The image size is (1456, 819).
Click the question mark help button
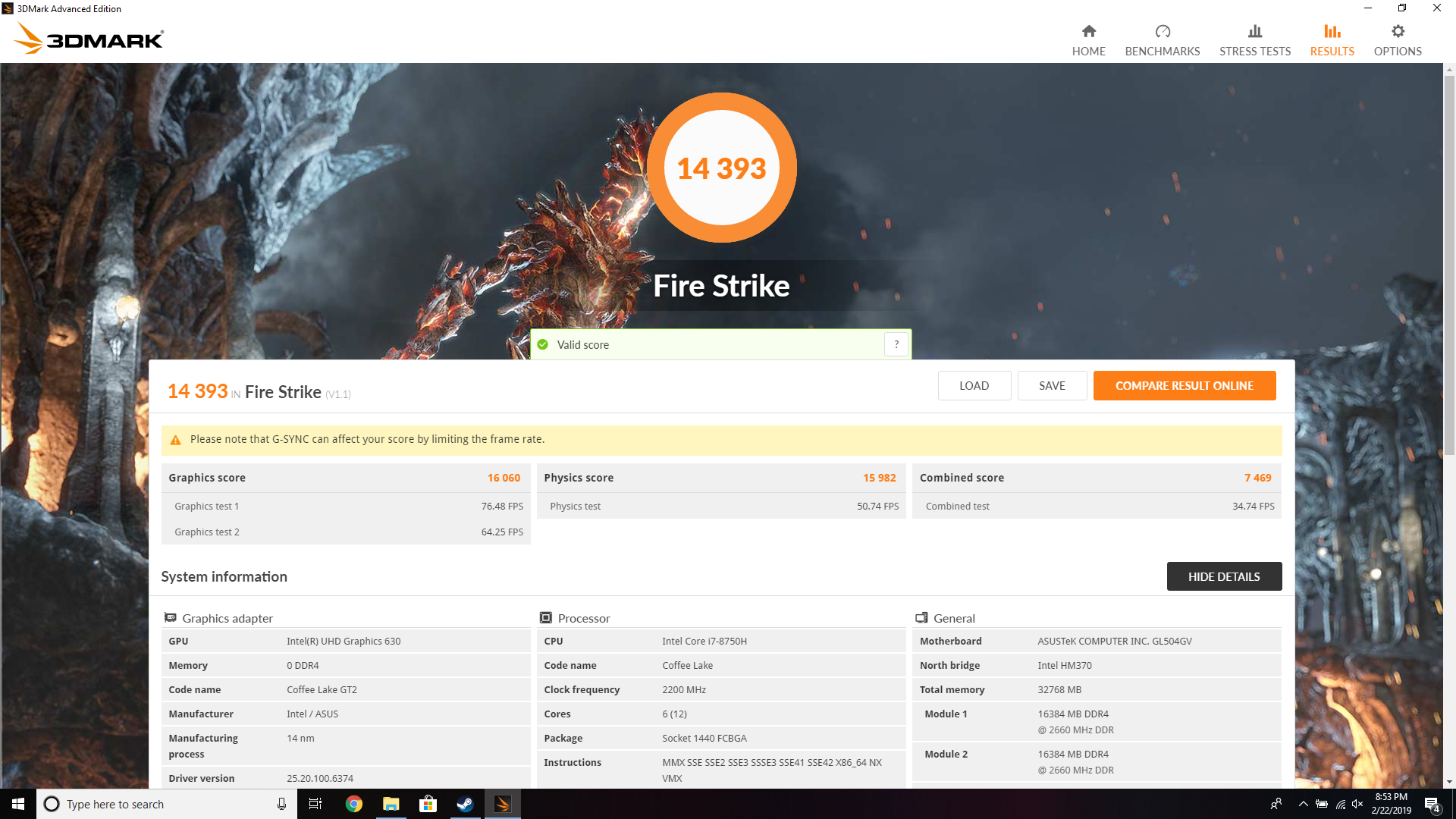click(x=896, y=344)
